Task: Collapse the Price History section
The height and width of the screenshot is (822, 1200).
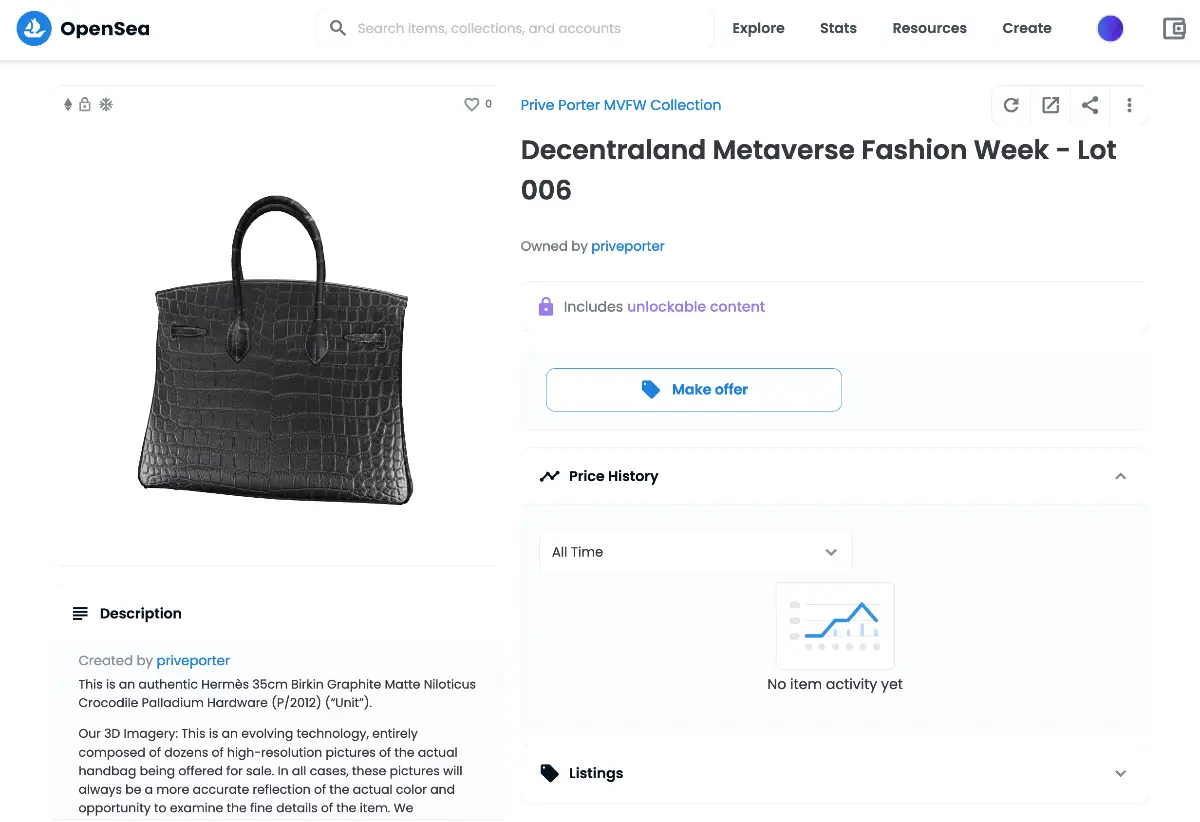Action: tap(1120, 476)
